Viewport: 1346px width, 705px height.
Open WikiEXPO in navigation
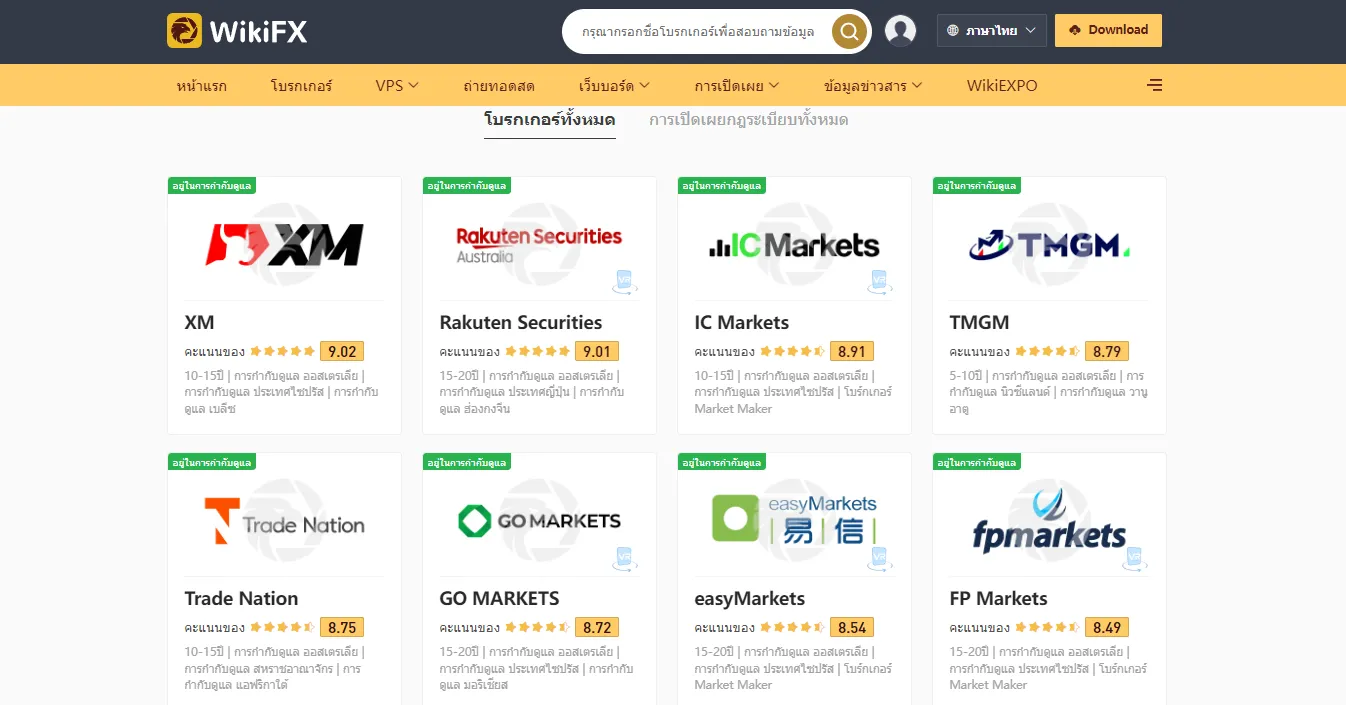[1002, 85]
